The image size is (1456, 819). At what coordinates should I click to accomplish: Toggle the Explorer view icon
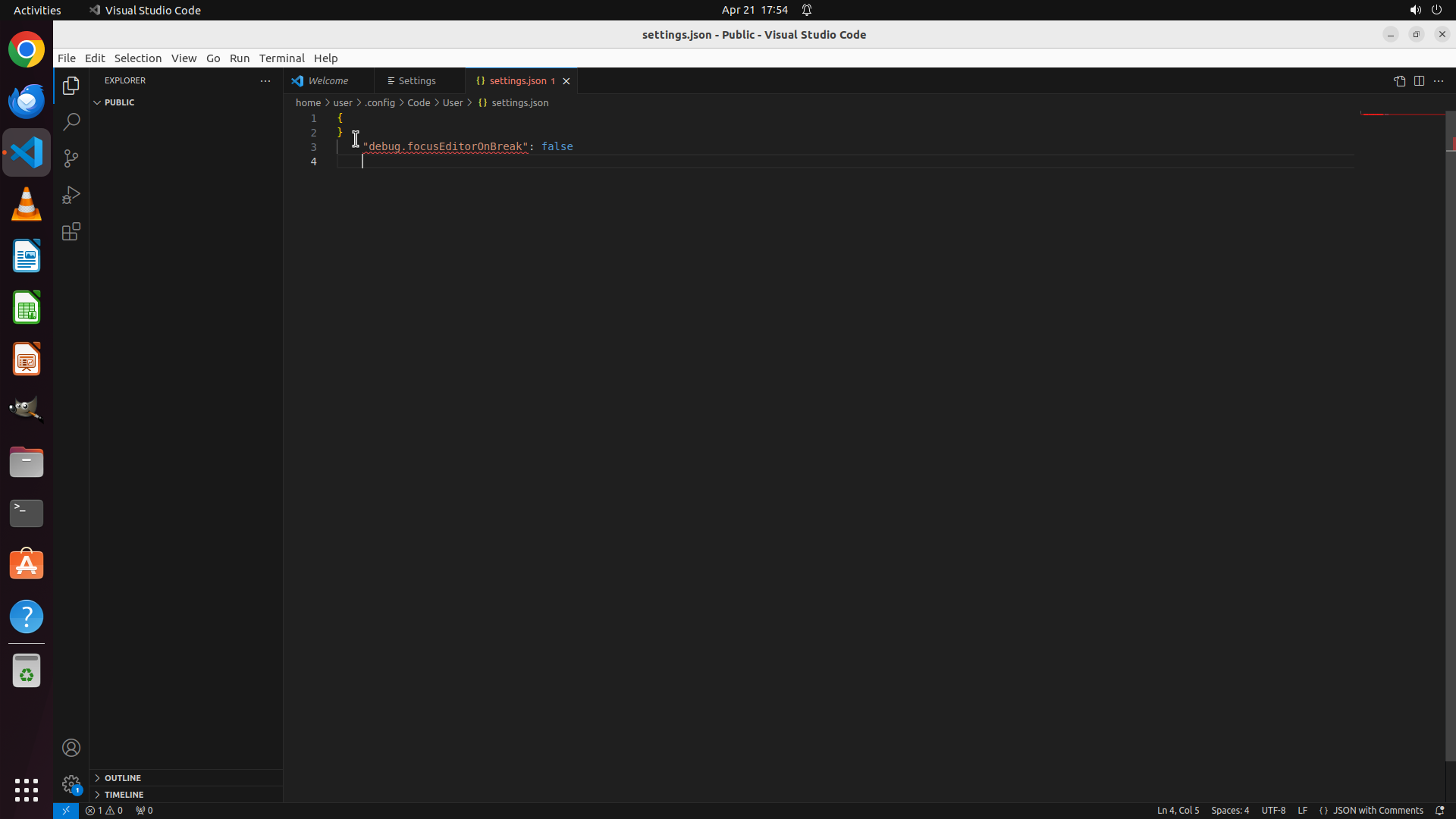71,86
